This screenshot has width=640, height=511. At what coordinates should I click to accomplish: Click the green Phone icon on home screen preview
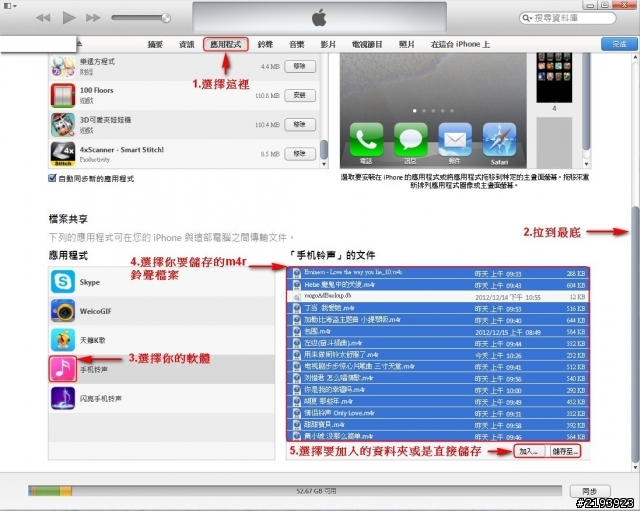click(x=366, y=140)
